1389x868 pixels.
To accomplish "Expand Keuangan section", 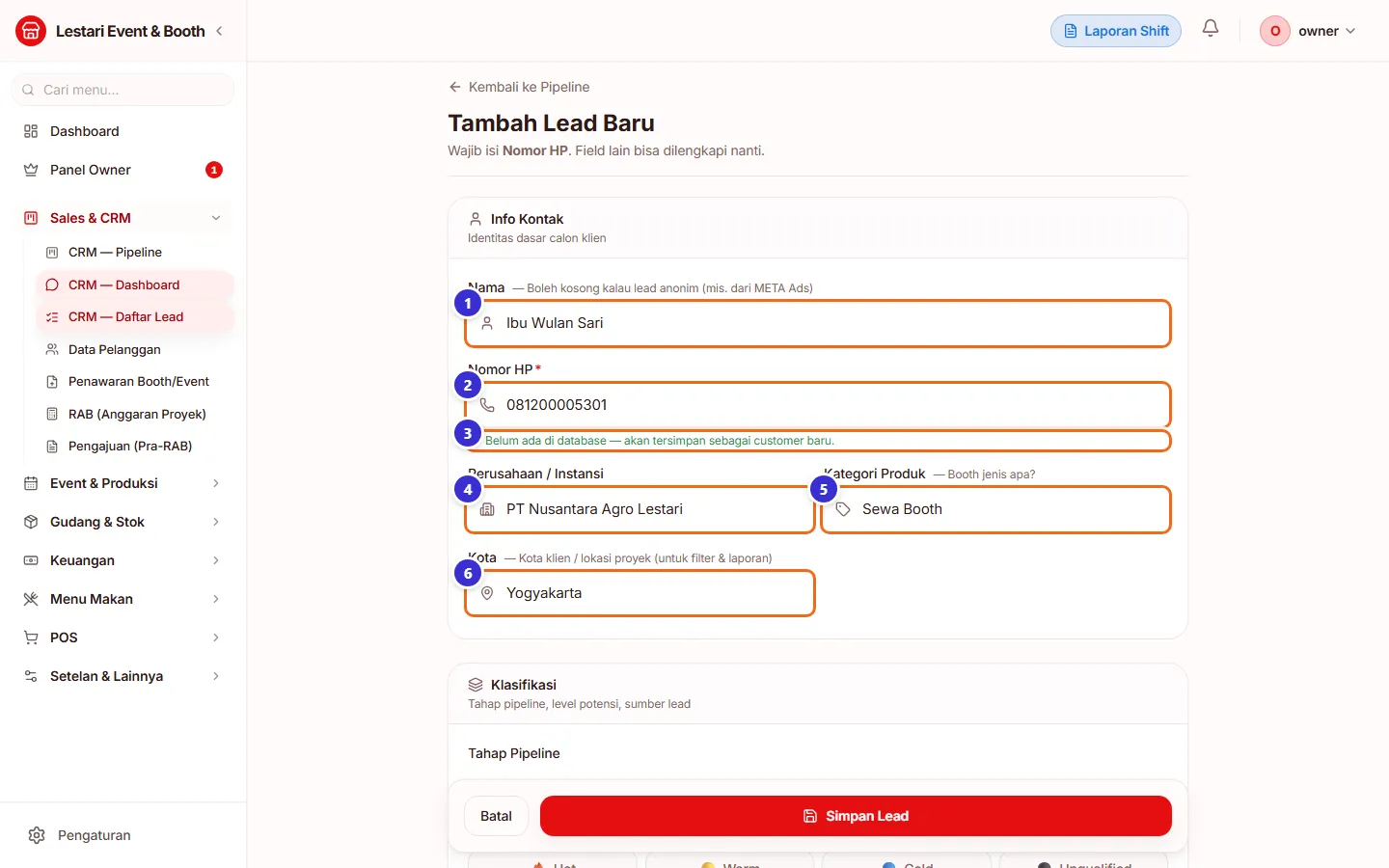I will pyautogui.click(x=123, y=560).
